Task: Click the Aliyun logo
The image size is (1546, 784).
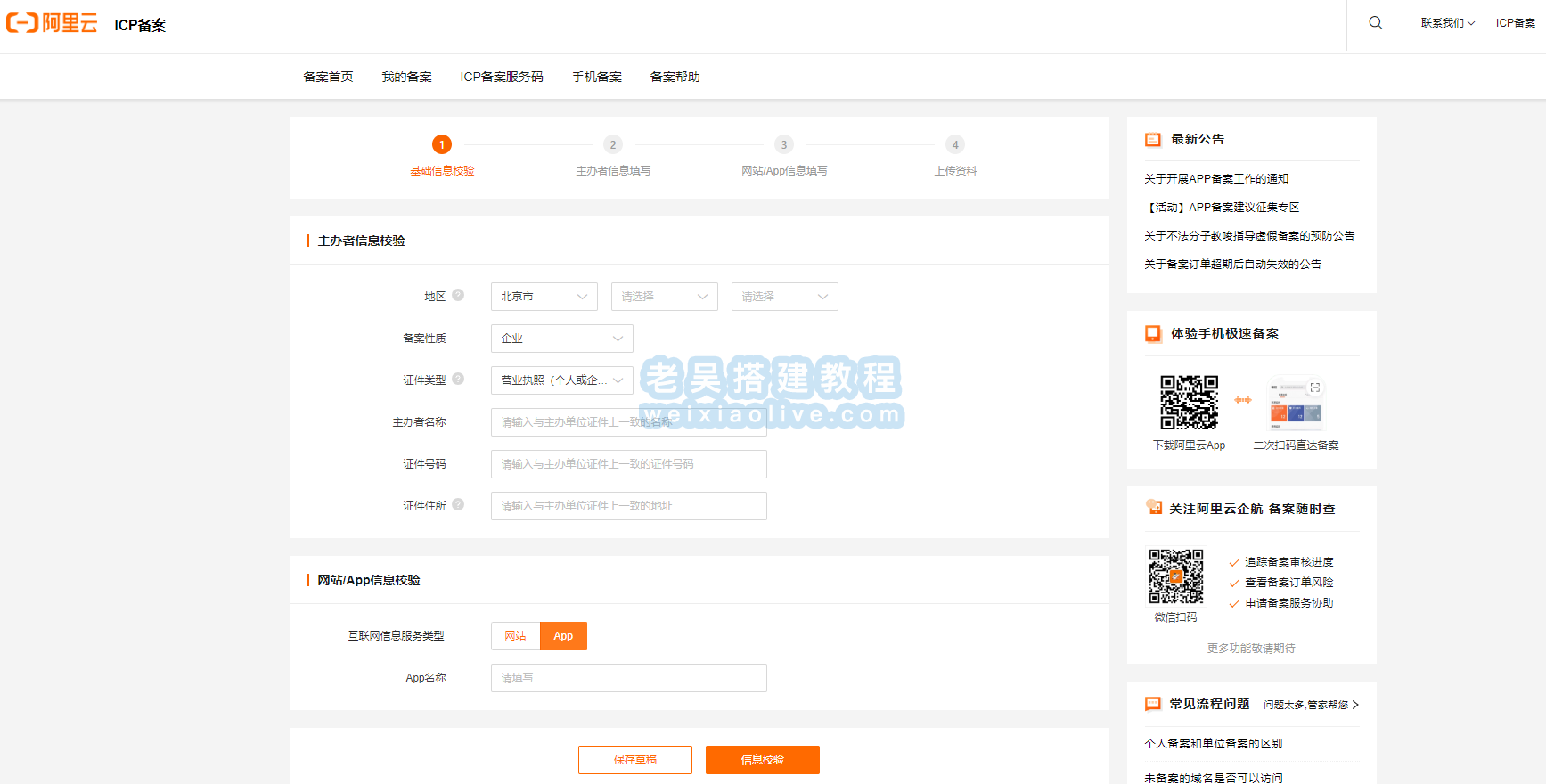Action: (x=52, y=23)
